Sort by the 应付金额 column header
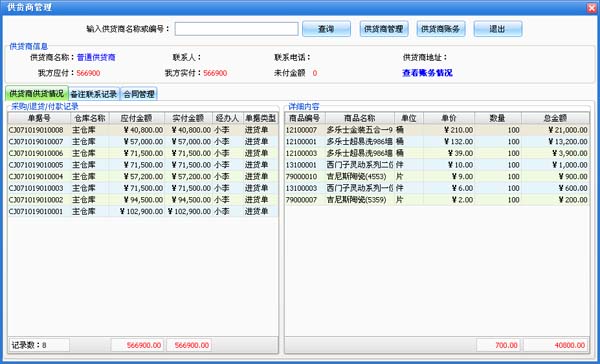This screenshot has height=364, width=600. (137, 118)
